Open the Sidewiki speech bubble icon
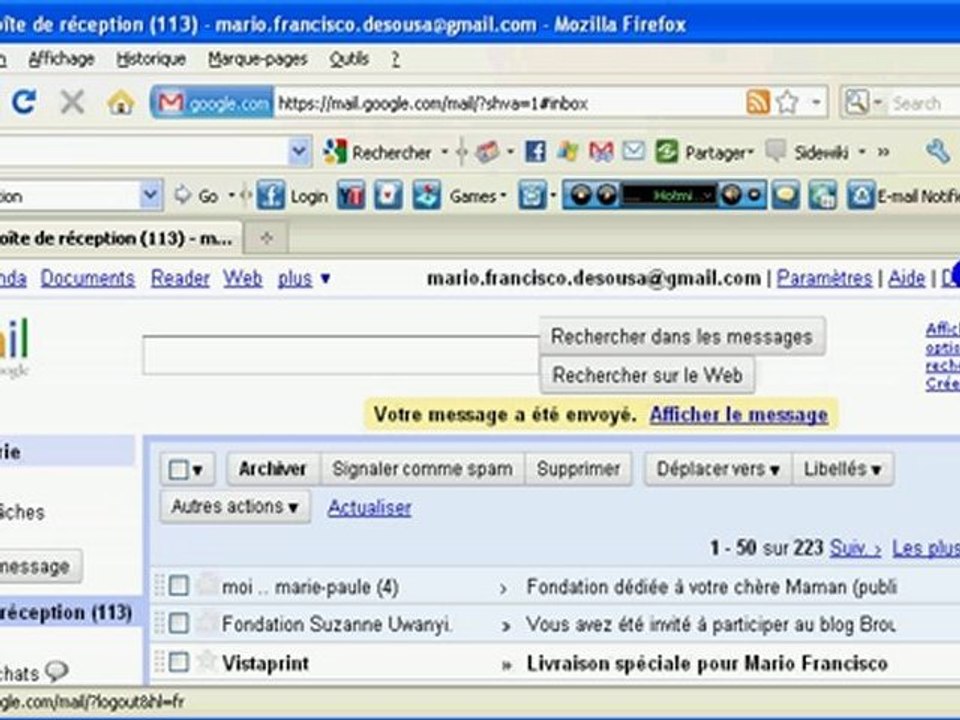Screen dimensions: 960x720 tap(776, 151)
